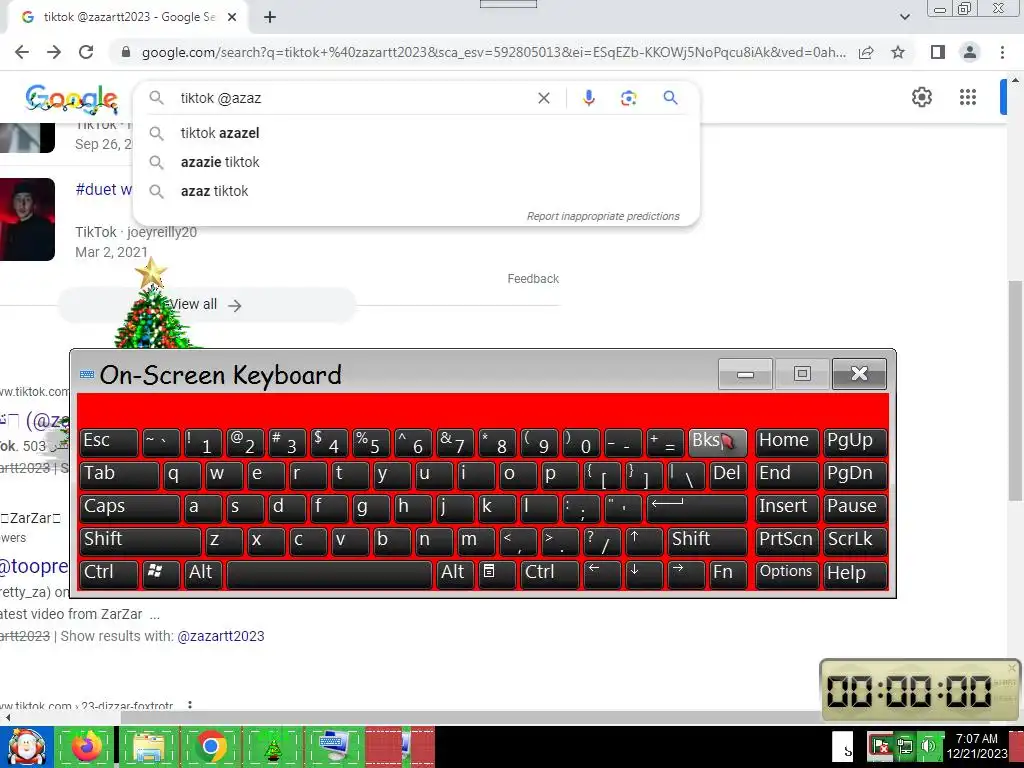Open the Santa Start button
Screen dimensions: 1024x768
[26, 747]
